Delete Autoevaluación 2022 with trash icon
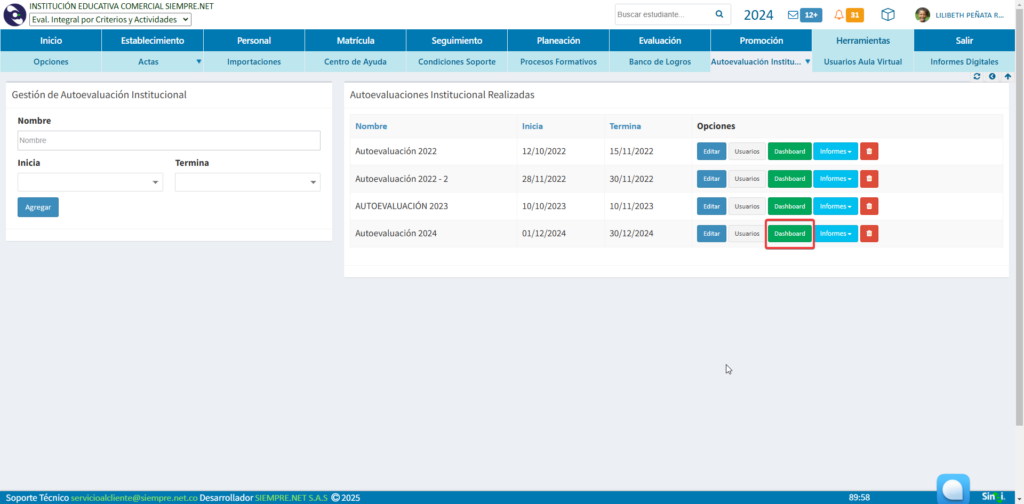 (869, 151)
